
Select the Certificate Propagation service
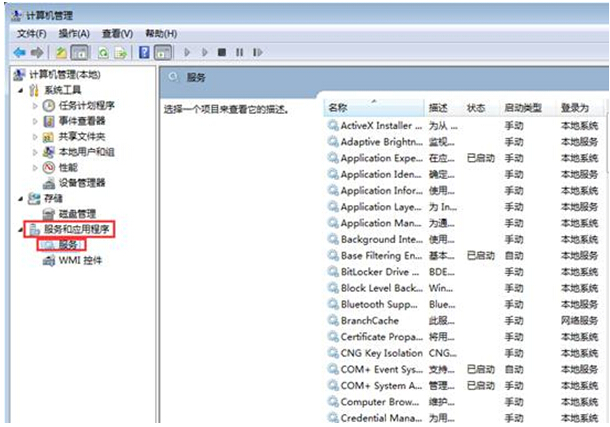point(463,337)
